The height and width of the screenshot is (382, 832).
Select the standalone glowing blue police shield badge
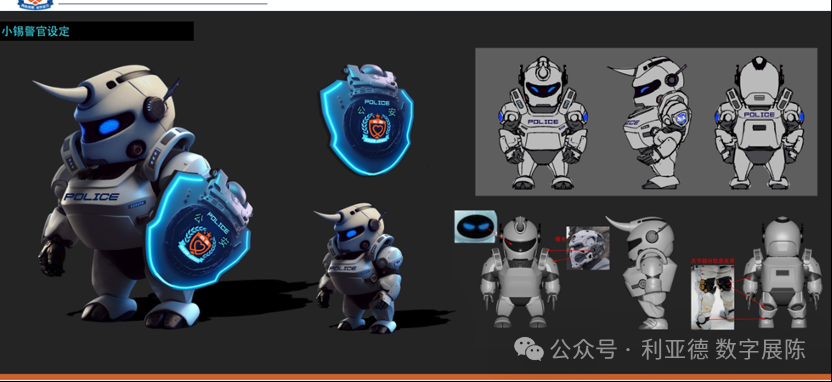point(367,119)
